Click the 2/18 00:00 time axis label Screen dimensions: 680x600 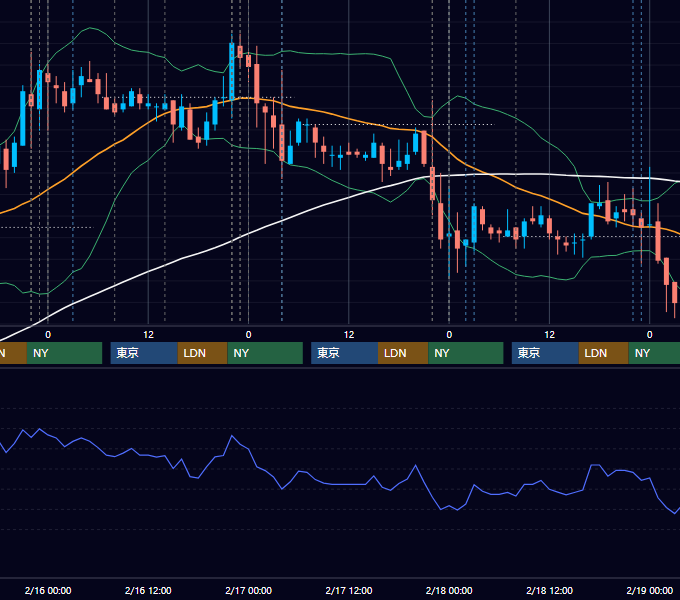click(x=449, y=590)
